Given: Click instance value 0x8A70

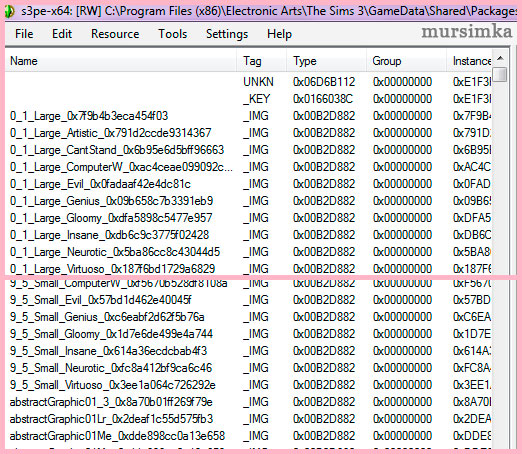Looking at the screenshot, I should [x=472, y=402].
